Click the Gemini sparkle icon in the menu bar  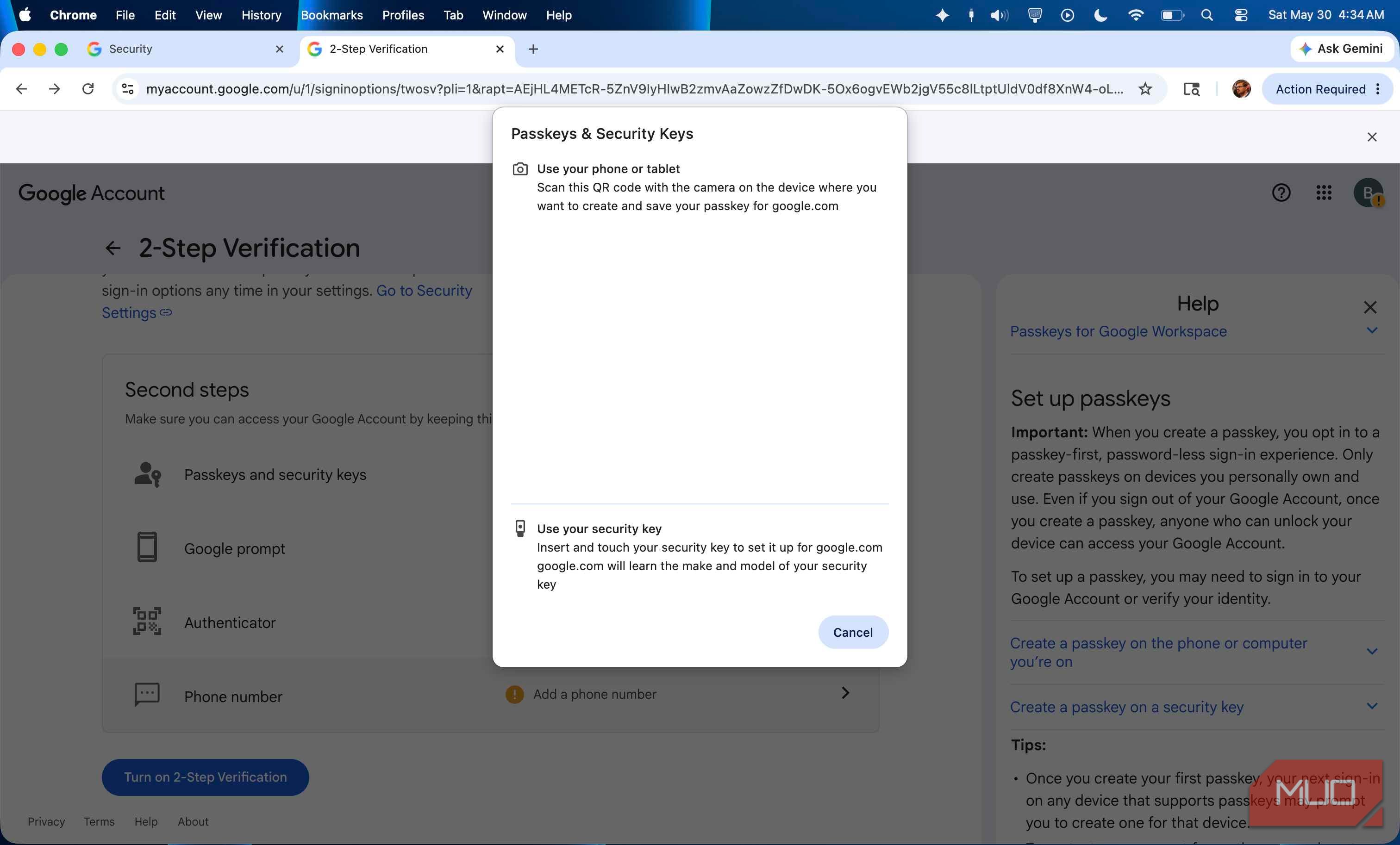pyautogui.click(x=942, y=15)
